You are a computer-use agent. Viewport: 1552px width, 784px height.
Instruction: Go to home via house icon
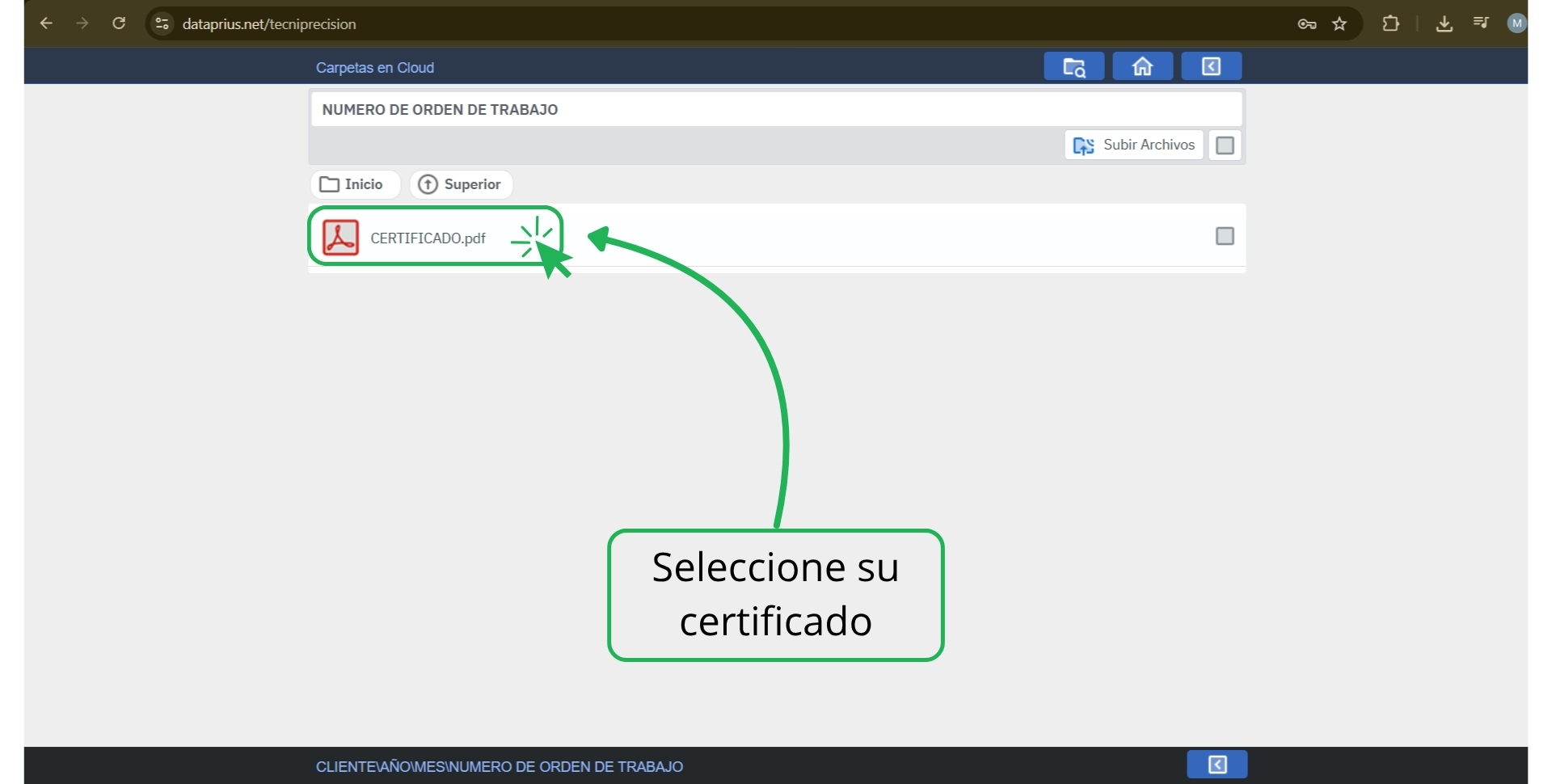pyautogui.click(x=1142, y=66)
